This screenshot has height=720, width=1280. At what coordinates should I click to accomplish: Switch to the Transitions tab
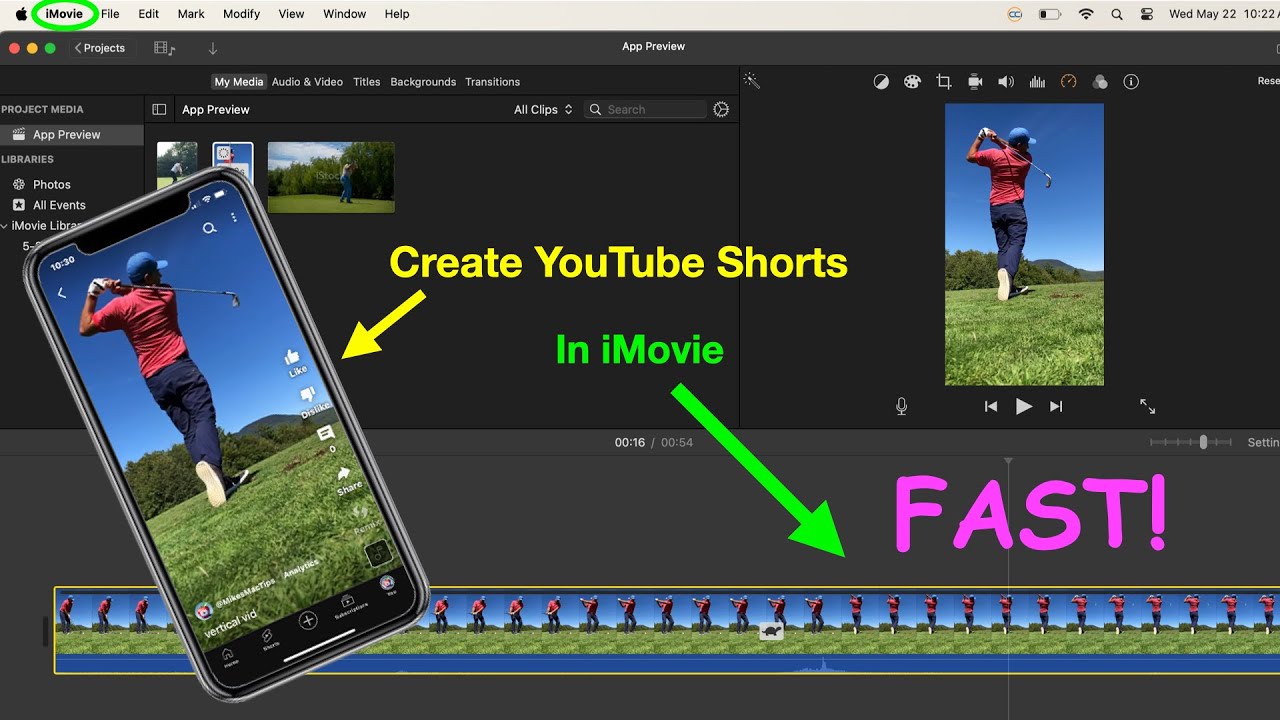point(493,82)
